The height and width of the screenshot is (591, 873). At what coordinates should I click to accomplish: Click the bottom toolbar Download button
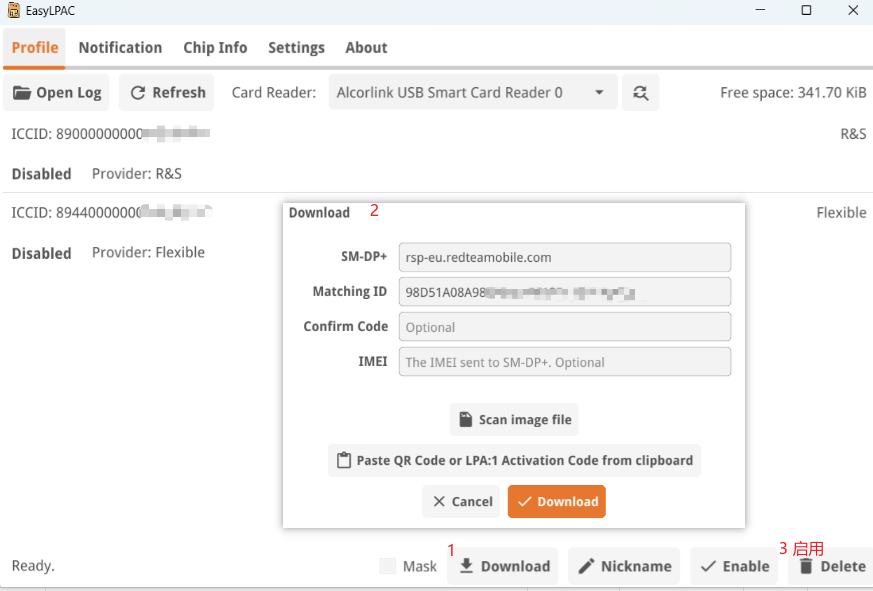click(x=505, y=566)
